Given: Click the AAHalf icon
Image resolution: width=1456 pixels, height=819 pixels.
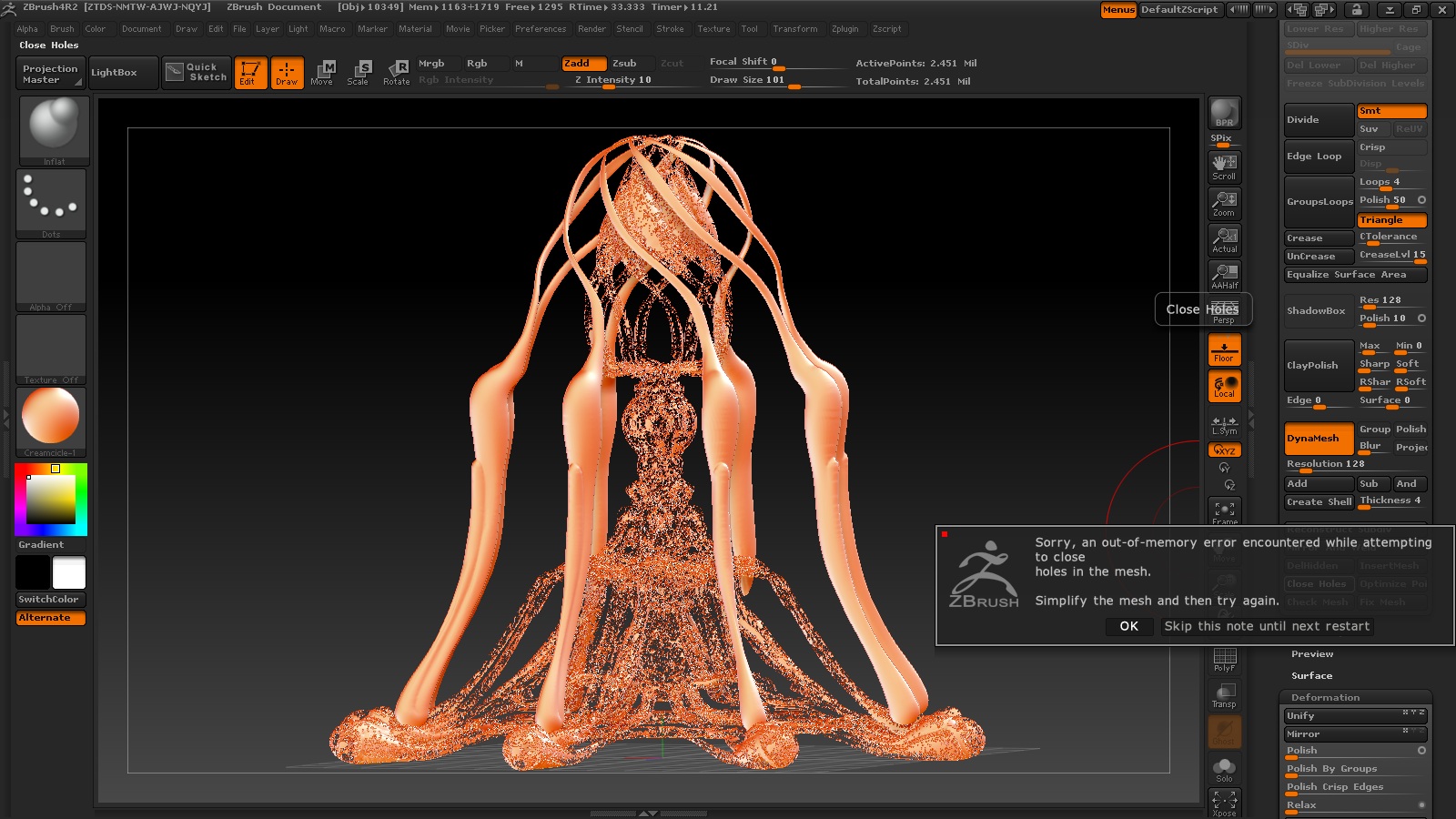Looking at the screenshot, I should (x=1225, y=276).
